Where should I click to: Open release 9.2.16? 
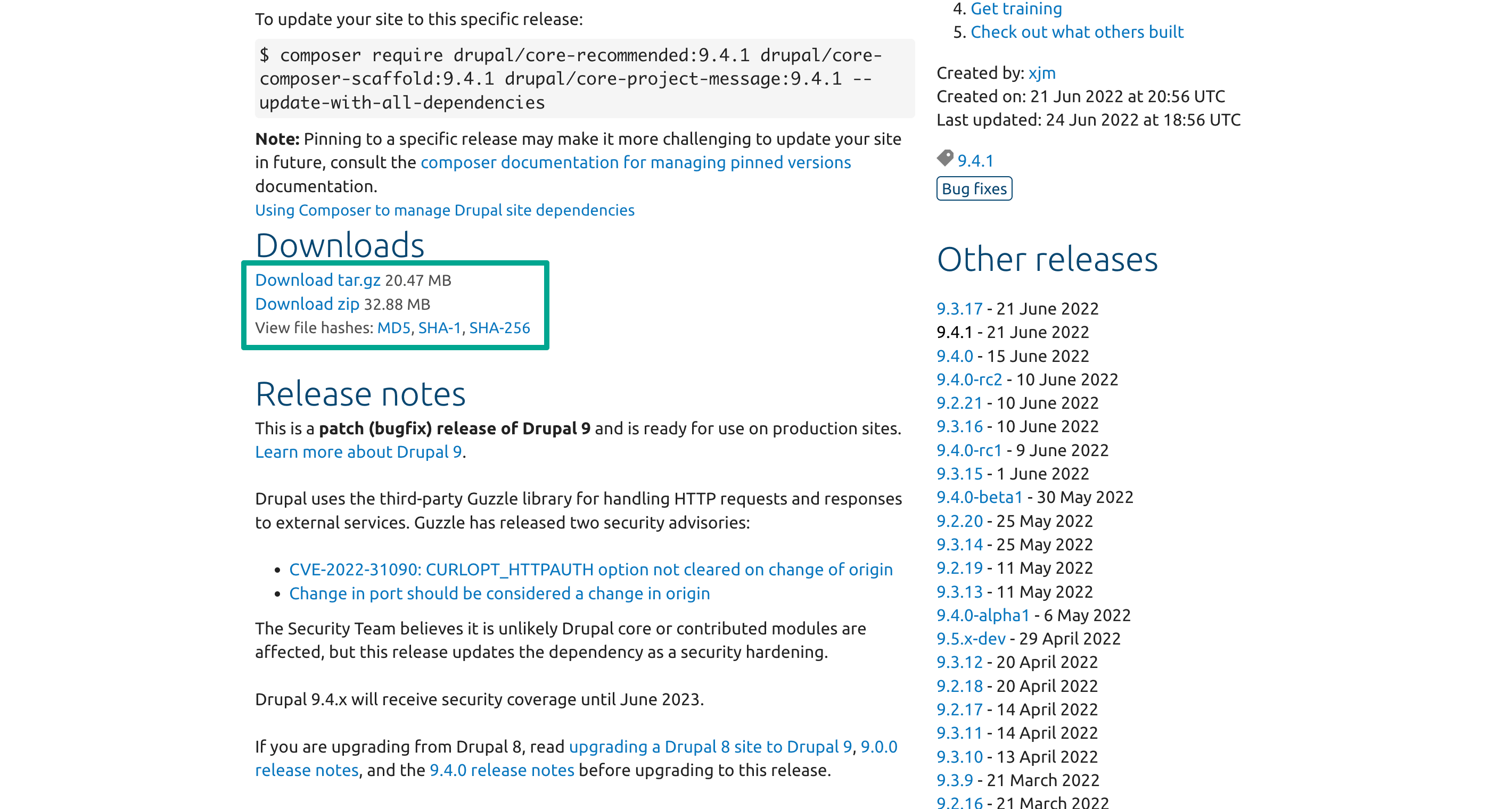click(x=960, y=802)
